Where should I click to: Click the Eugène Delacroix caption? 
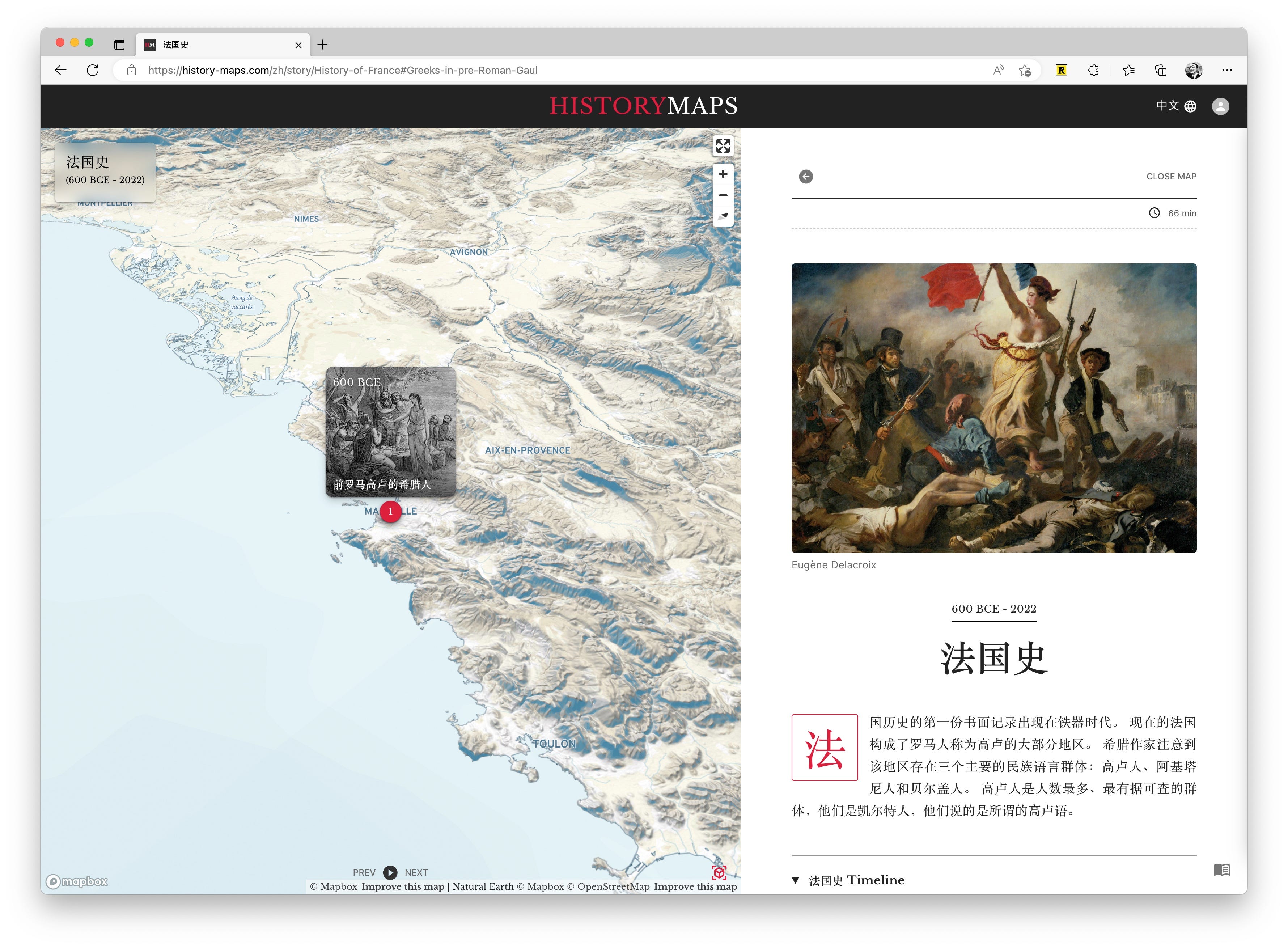click(x=834, y=565)
